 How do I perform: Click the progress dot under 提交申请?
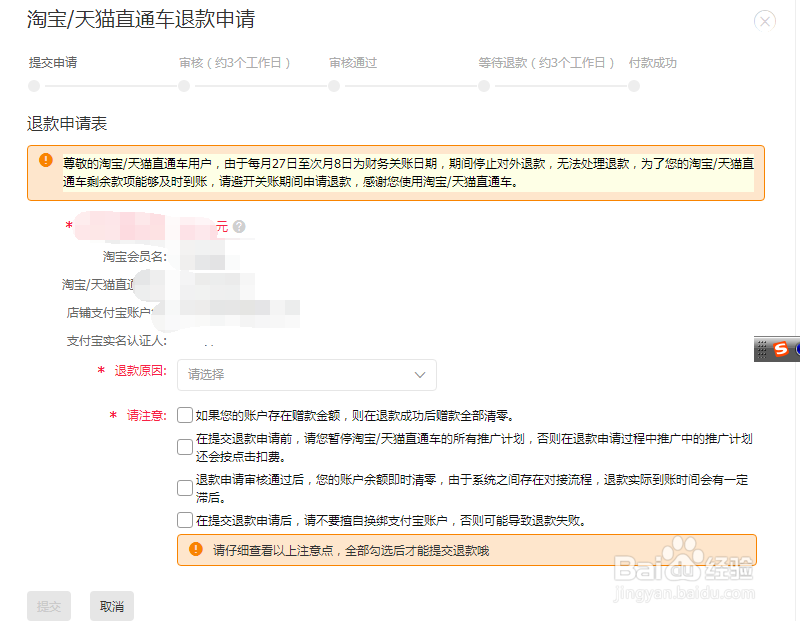click(x=34, y=86)
